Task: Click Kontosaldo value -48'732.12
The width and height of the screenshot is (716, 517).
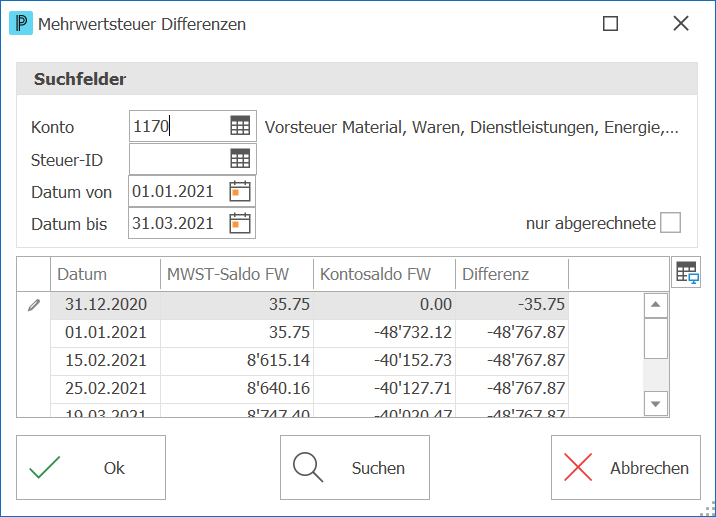Action: click(413, 332)
